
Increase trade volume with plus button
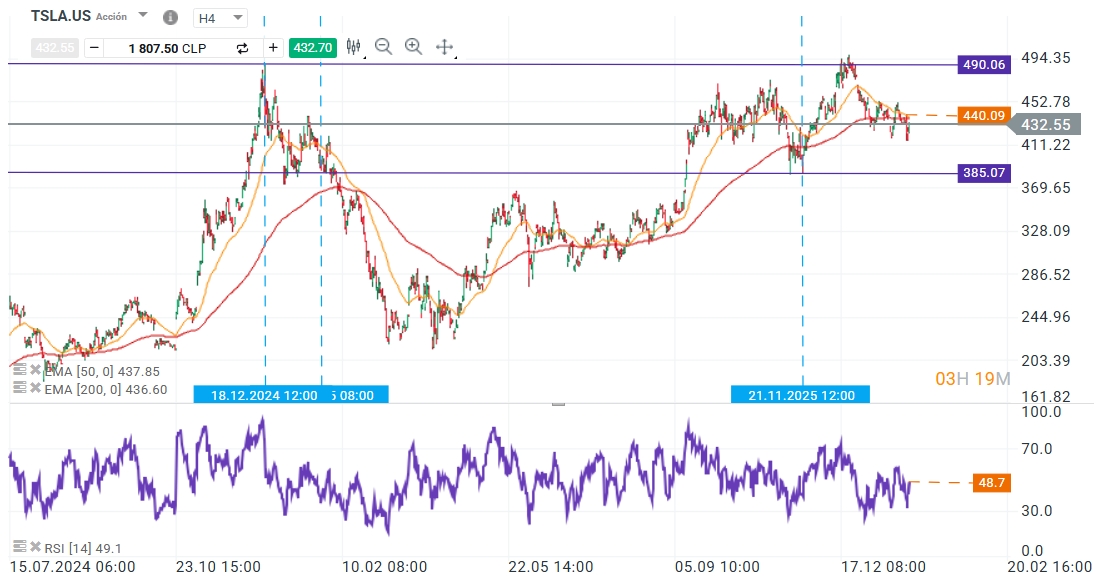click(272, 47)
